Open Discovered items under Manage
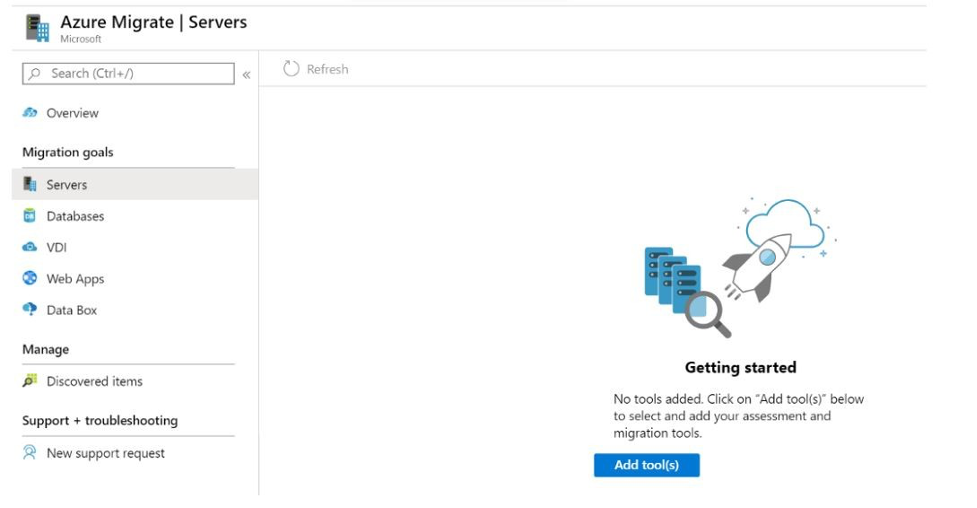This screenshot has width=977, height=508. pyautogui.click(x=95, y=381)
